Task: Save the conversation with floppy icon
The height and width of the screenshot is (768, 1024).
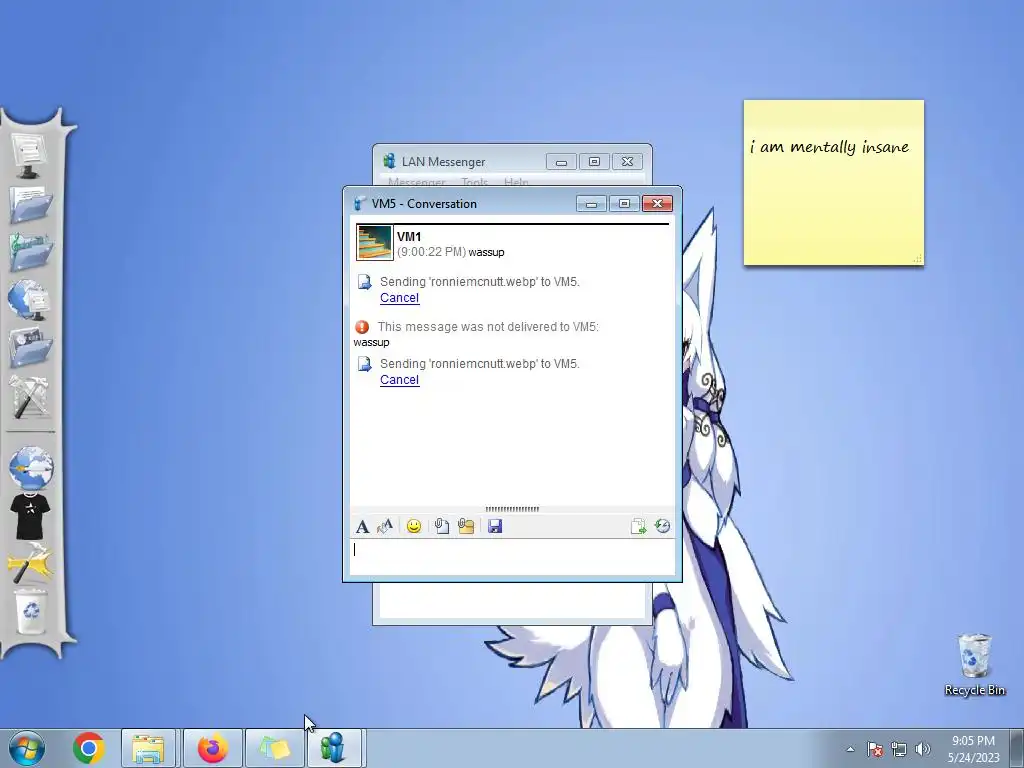Action: click(495, 526)
